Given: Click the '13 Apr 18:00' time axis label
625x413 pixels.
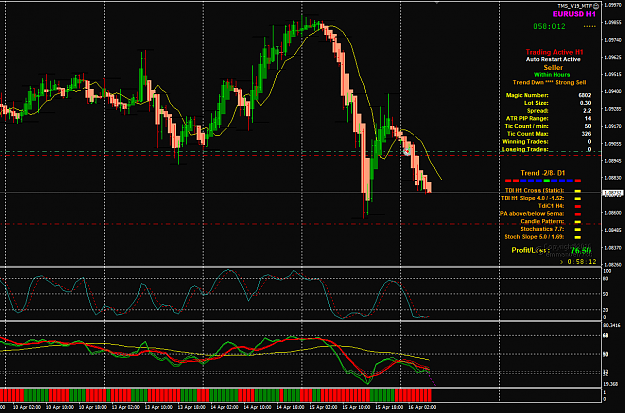Looking at the screenshot, I should coord(191,407).
